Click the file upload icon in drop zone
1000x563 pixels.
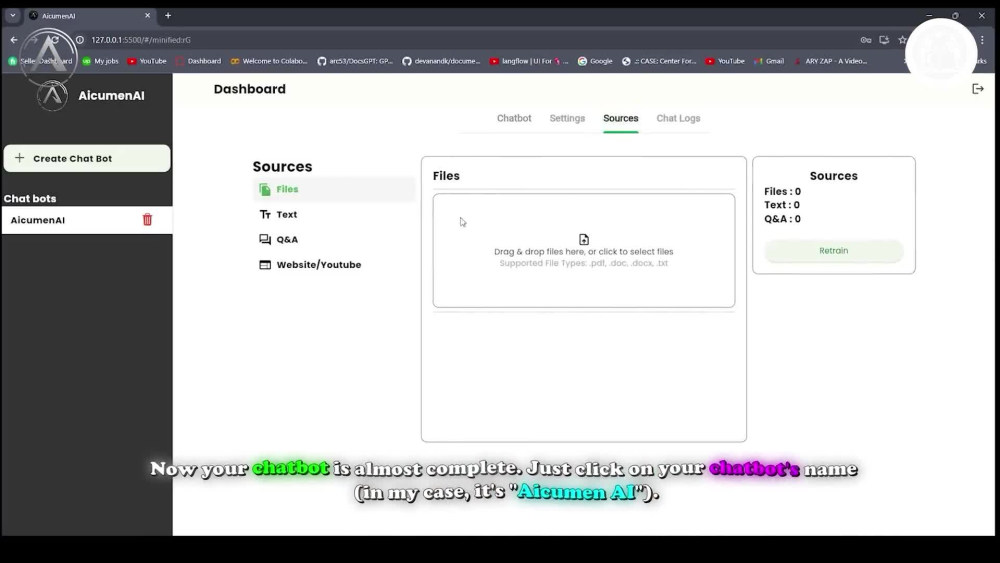[x=584, y=239]
